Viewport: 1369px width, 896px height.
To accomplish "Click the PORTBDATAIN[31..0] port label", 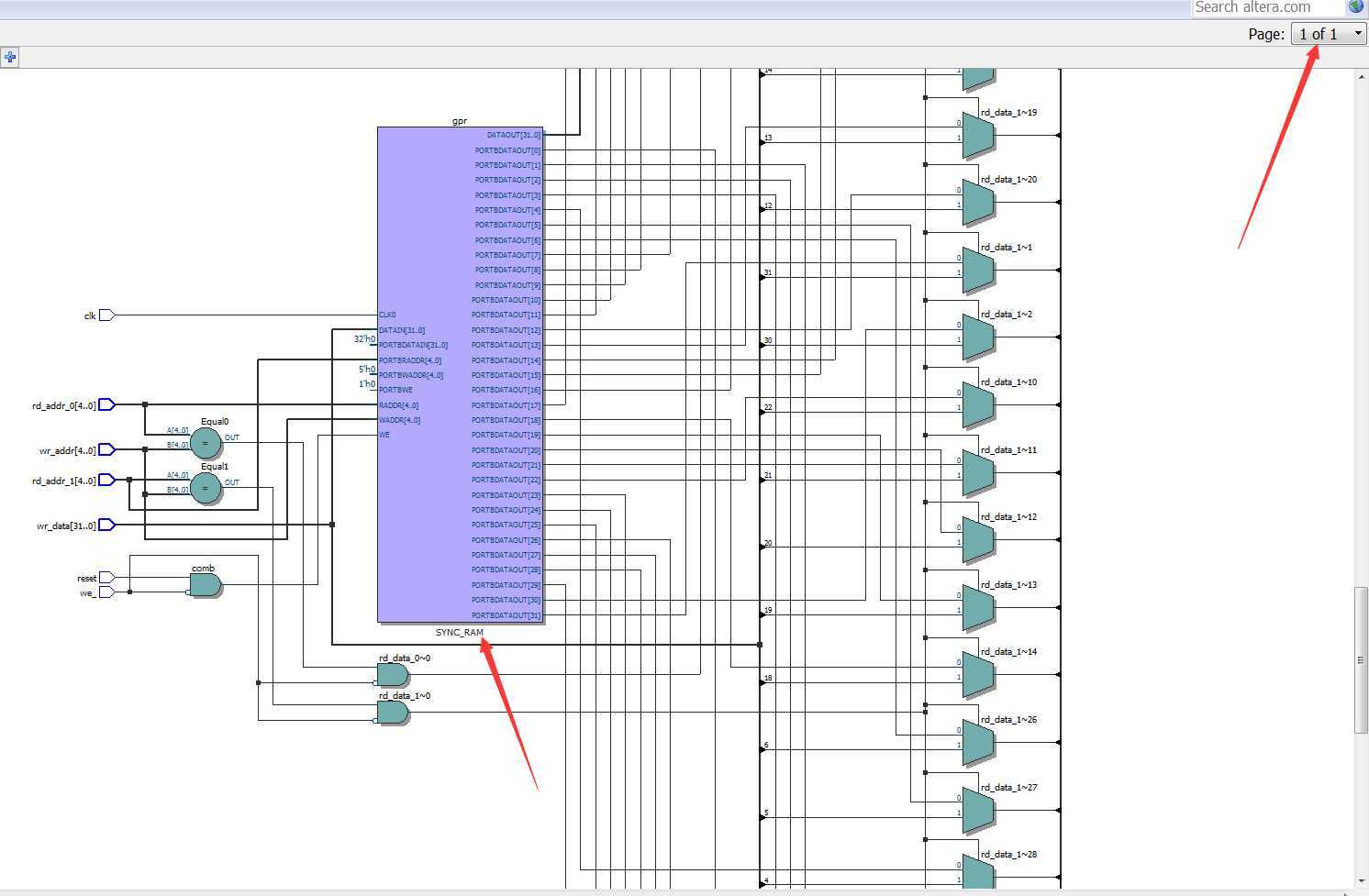I will pos(413,345).
